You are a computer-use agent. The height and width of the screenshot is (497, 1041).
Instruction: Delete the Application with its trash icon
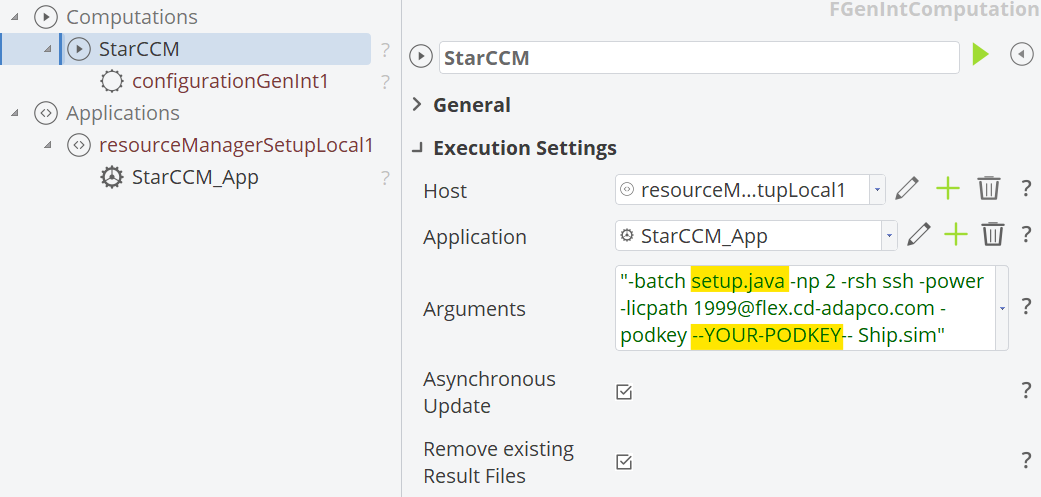point(993,234)
